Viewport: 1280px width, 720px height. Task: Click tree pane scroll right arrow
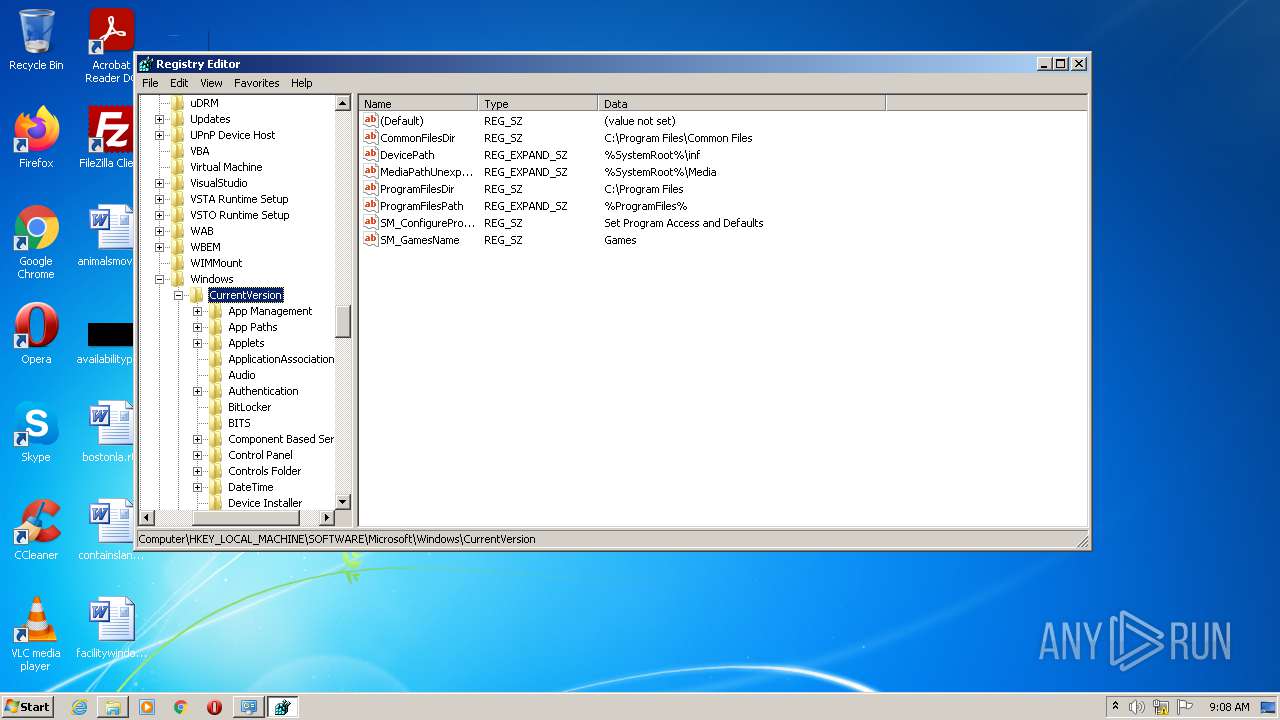[326, 517]
